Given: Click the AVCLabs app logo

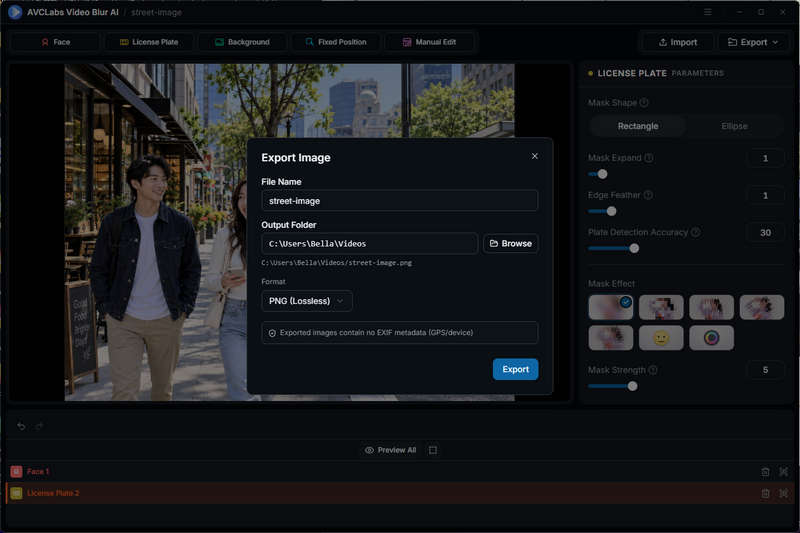Looking at the screenshot, I should click(15, 12).
